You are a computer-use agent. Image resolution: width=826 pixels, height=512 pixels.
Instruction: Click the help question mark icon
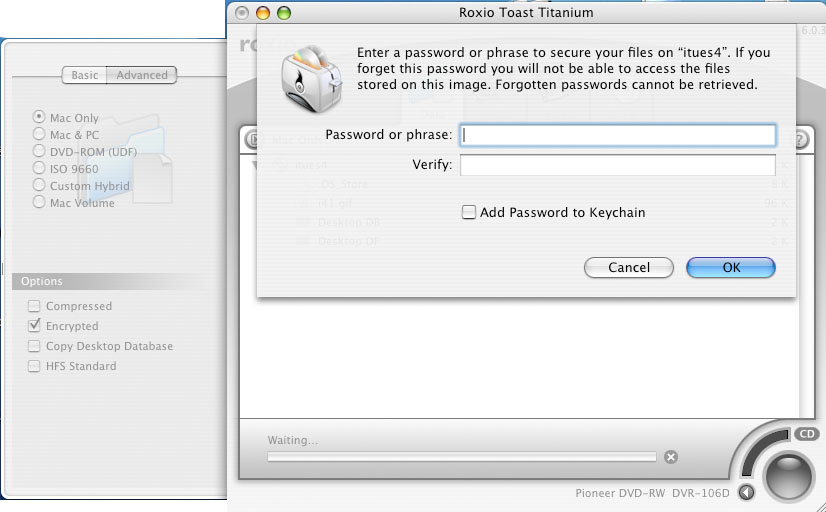800,140
